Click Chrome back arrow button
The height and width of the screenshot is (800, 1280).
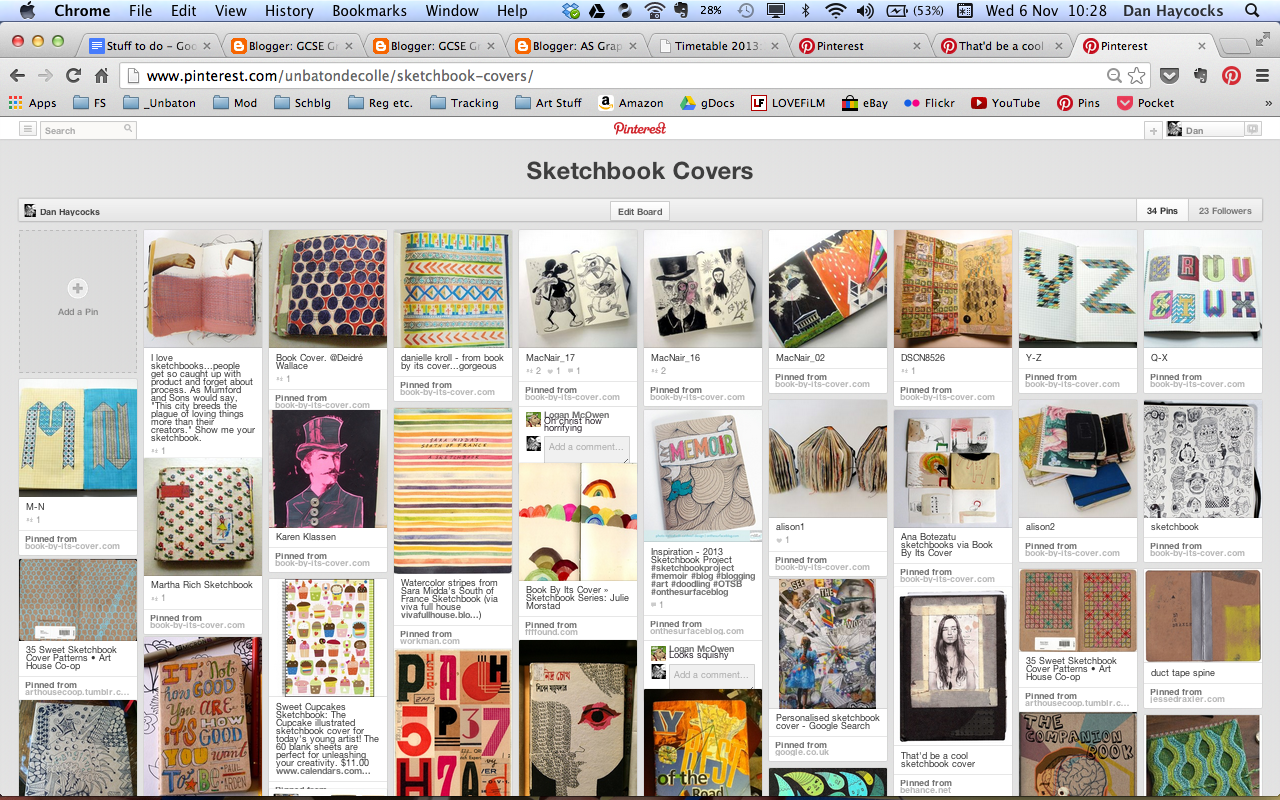tap(17, 76)
